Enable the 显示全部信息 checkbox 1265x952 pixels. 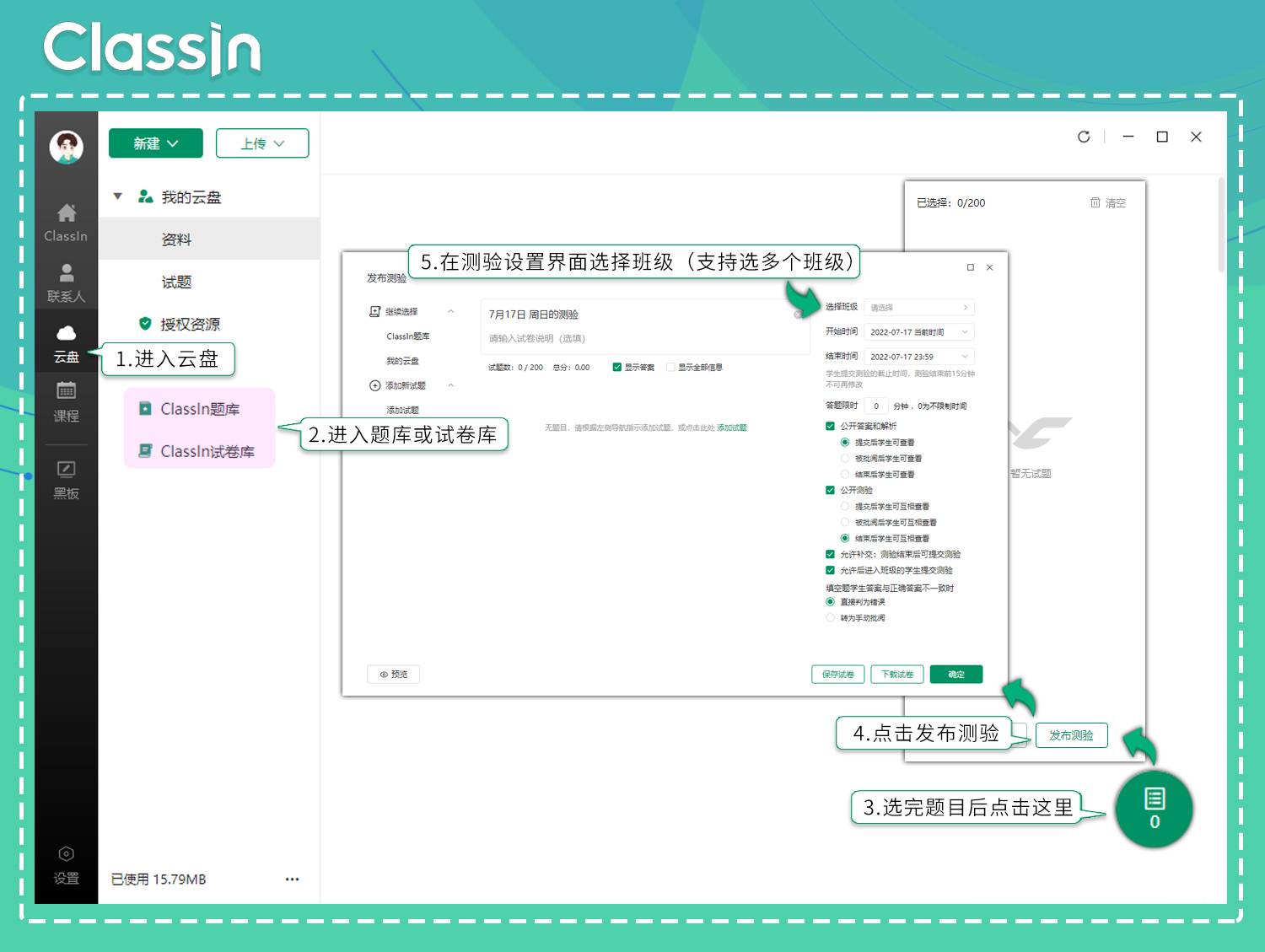pos(670,367)
